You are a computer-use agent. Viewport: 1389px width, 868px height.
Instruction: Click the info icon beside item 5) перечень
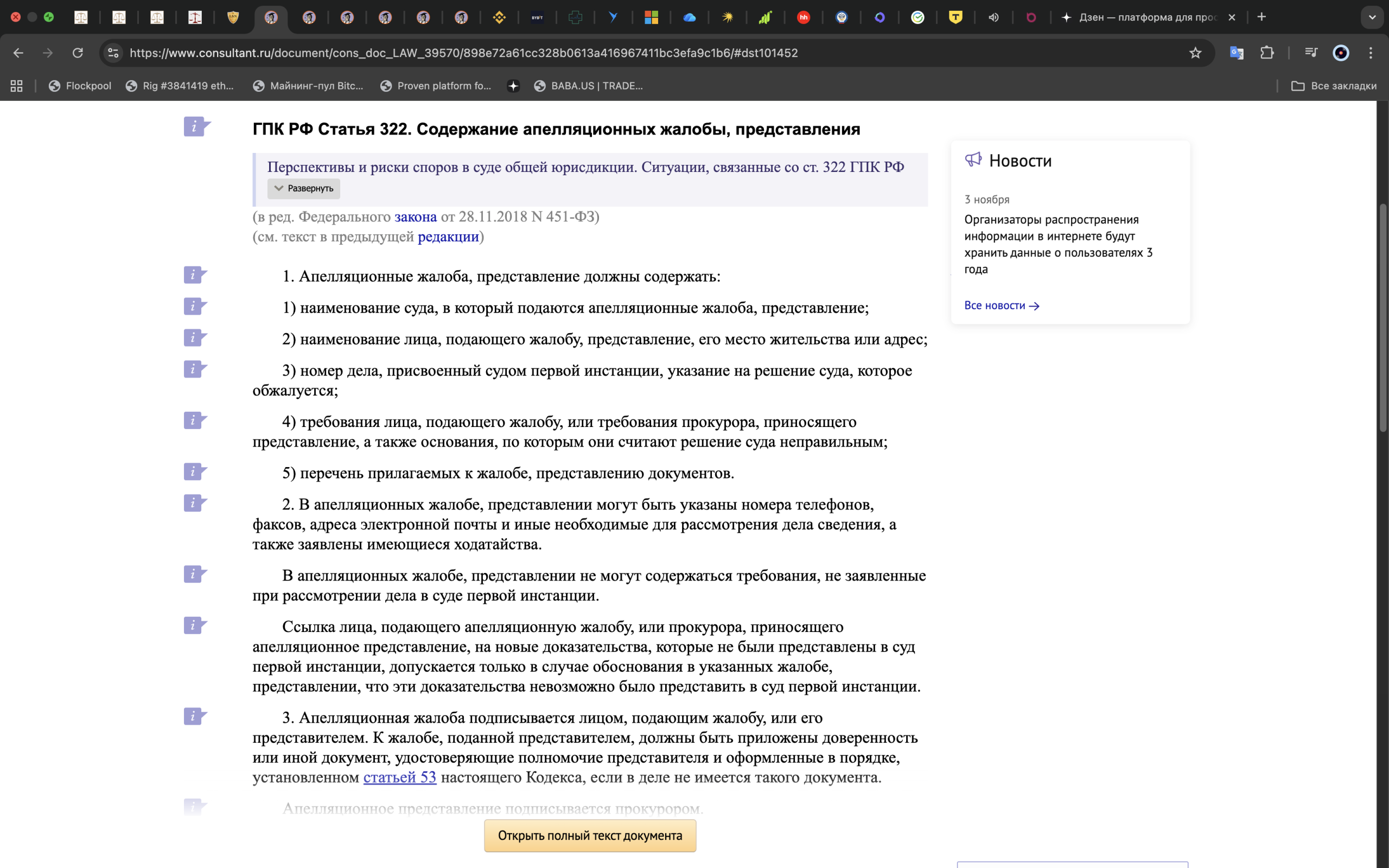[195, 472]
